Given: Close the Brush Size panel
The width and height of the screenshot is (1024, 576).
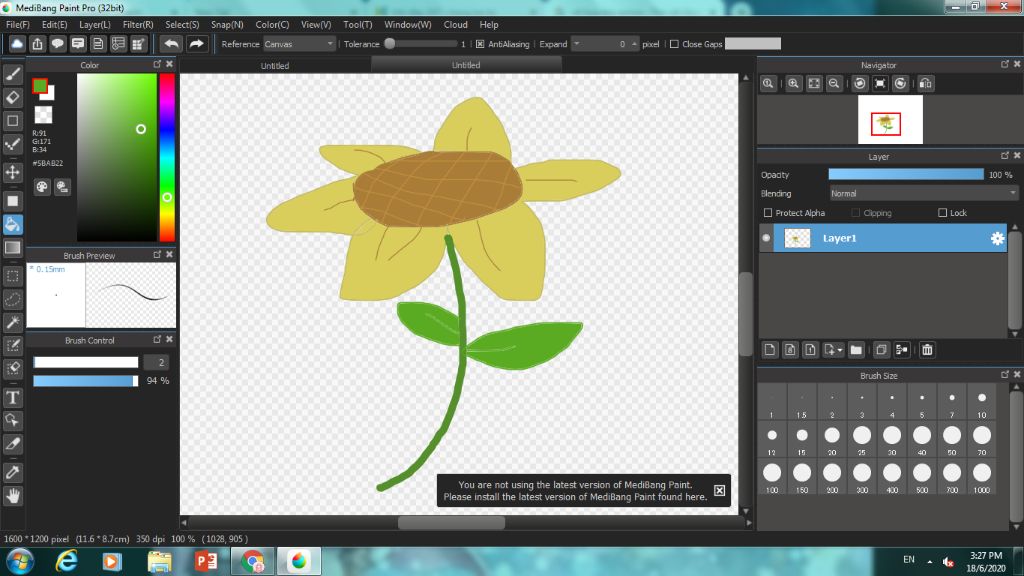Looking at the screenshot, I should 1017,375.
